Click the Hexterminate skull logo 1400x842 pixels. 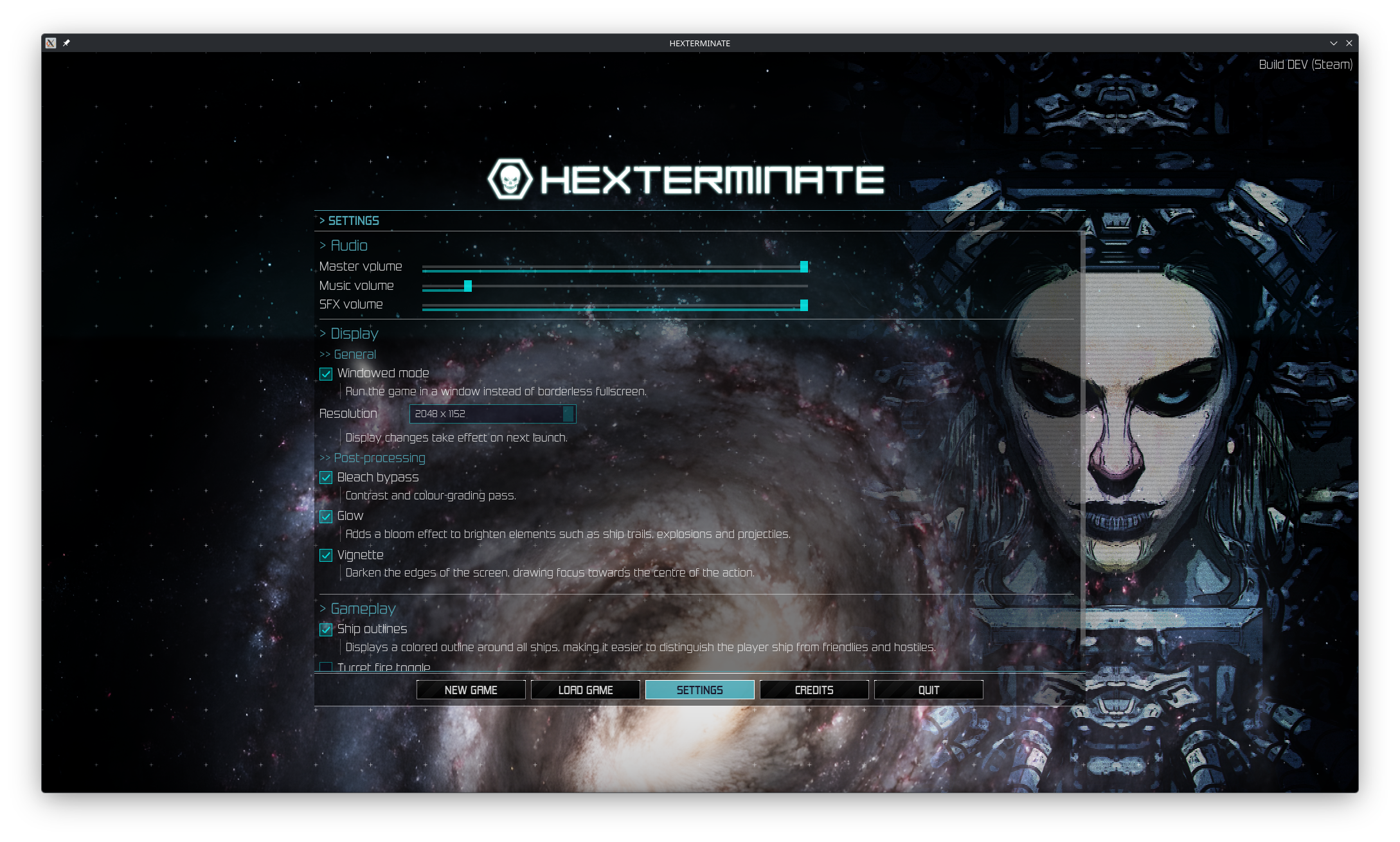tap(510, 179)
